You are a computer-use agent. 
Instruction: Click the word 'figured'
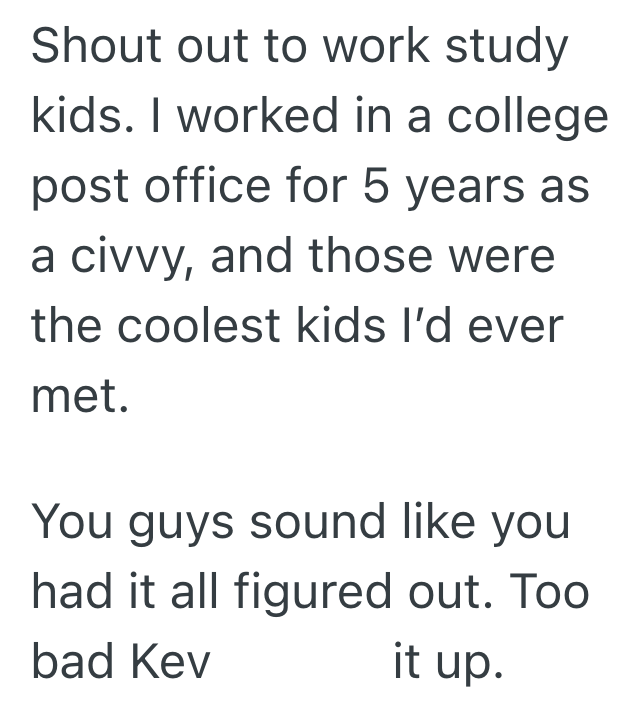click(x=314, y=592)
